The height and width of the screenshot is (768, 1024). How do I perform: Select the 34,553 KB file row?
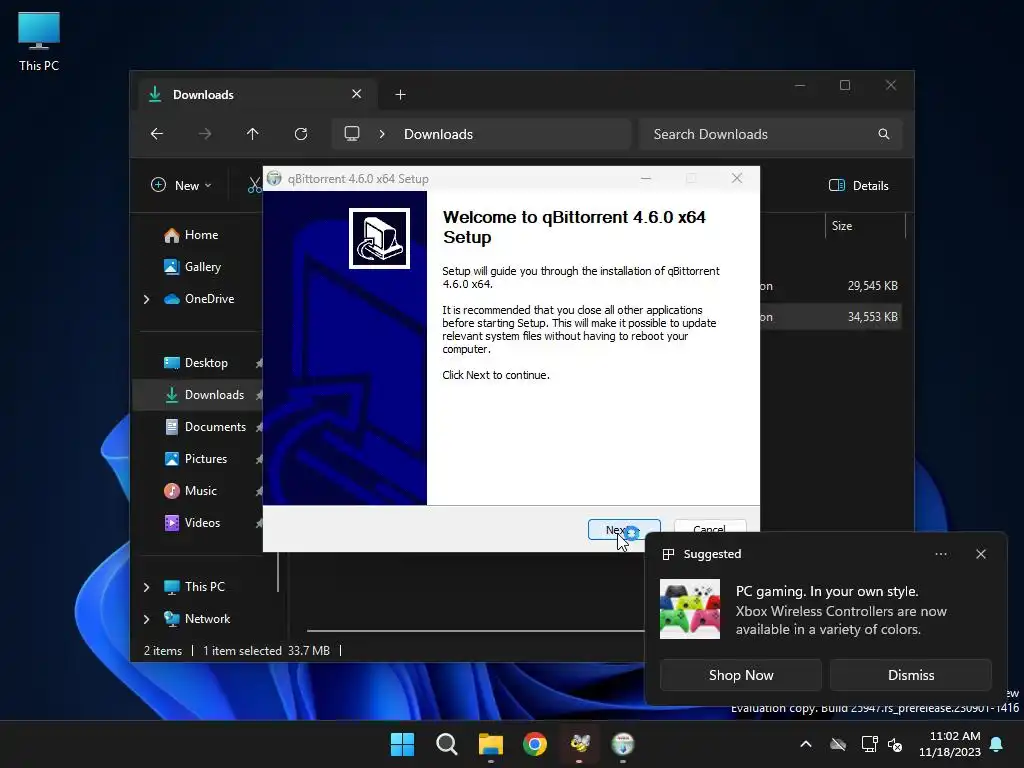point(830,317)
